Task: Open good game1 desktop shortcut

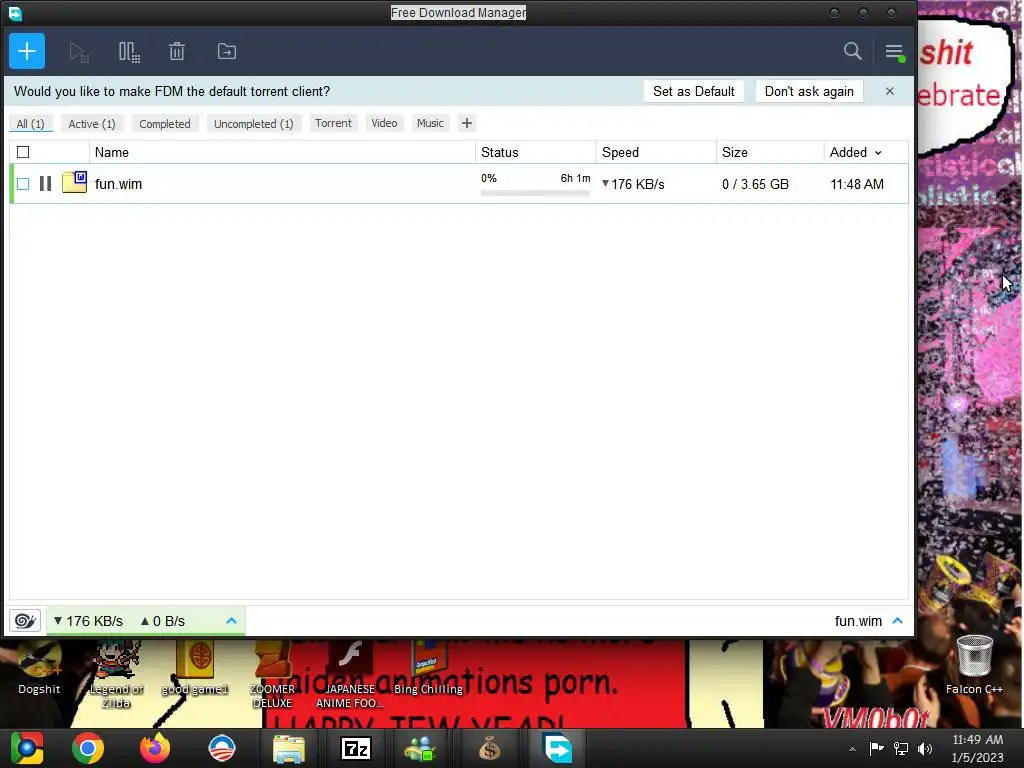Action: 195,667
